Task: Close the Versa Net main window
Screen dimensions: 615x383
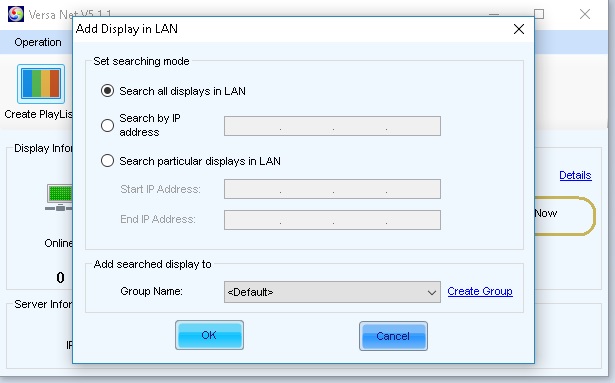Action: (585, 14)
